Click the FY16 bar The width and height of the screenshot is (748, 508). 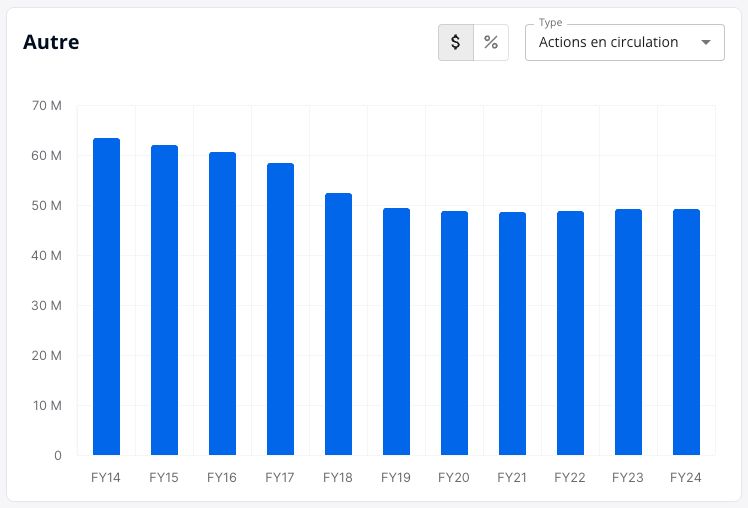pos(222,303)
